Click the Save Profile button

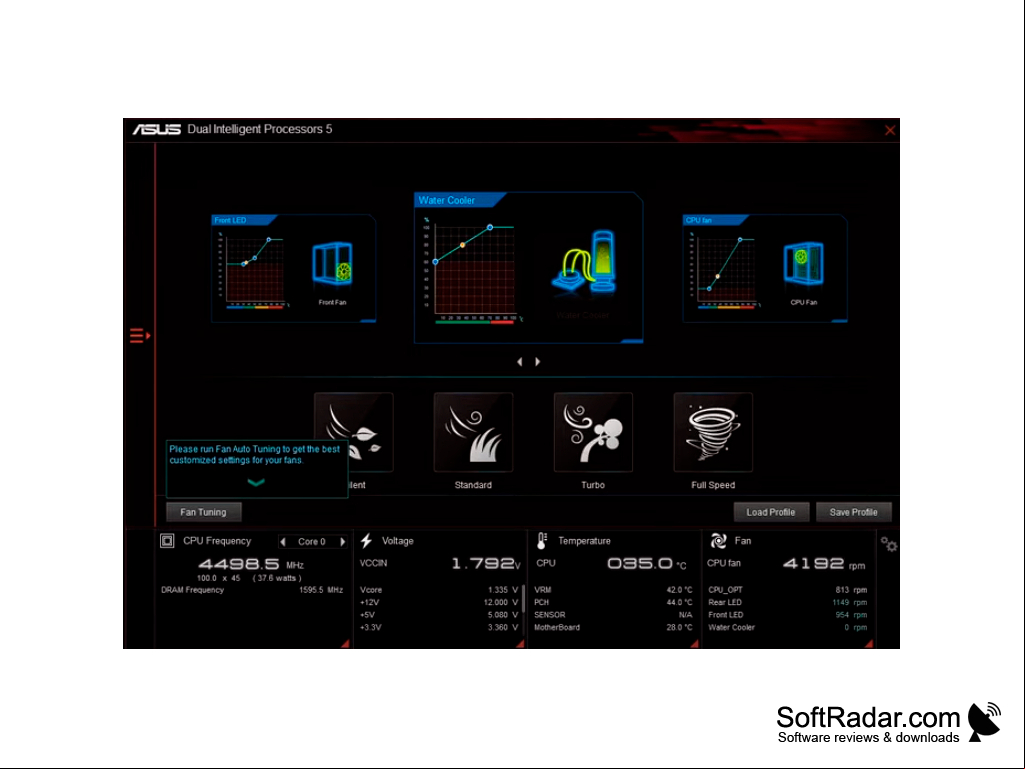(853, 512)
